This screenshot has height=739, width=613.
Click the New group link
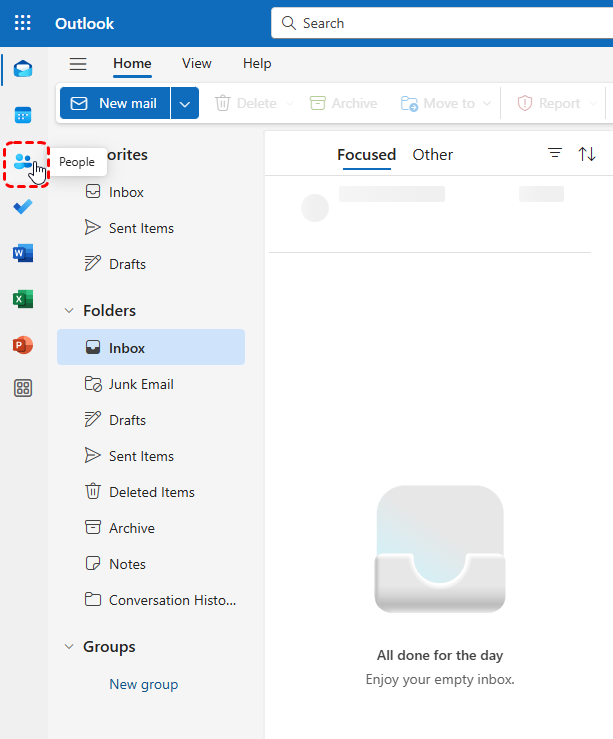143,685
